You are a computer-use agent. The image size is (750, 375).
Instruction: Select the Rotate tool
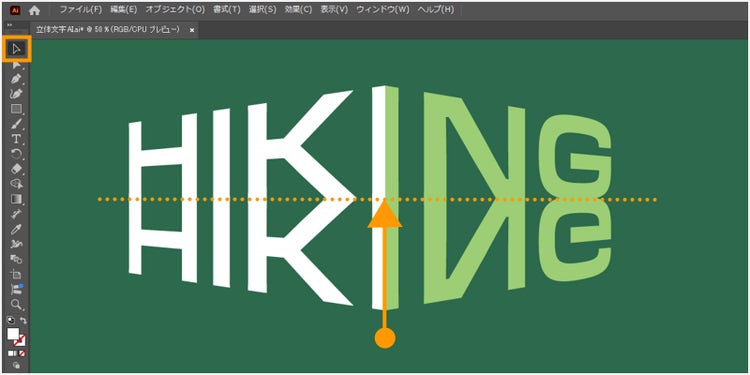click(x=17, y=154)
